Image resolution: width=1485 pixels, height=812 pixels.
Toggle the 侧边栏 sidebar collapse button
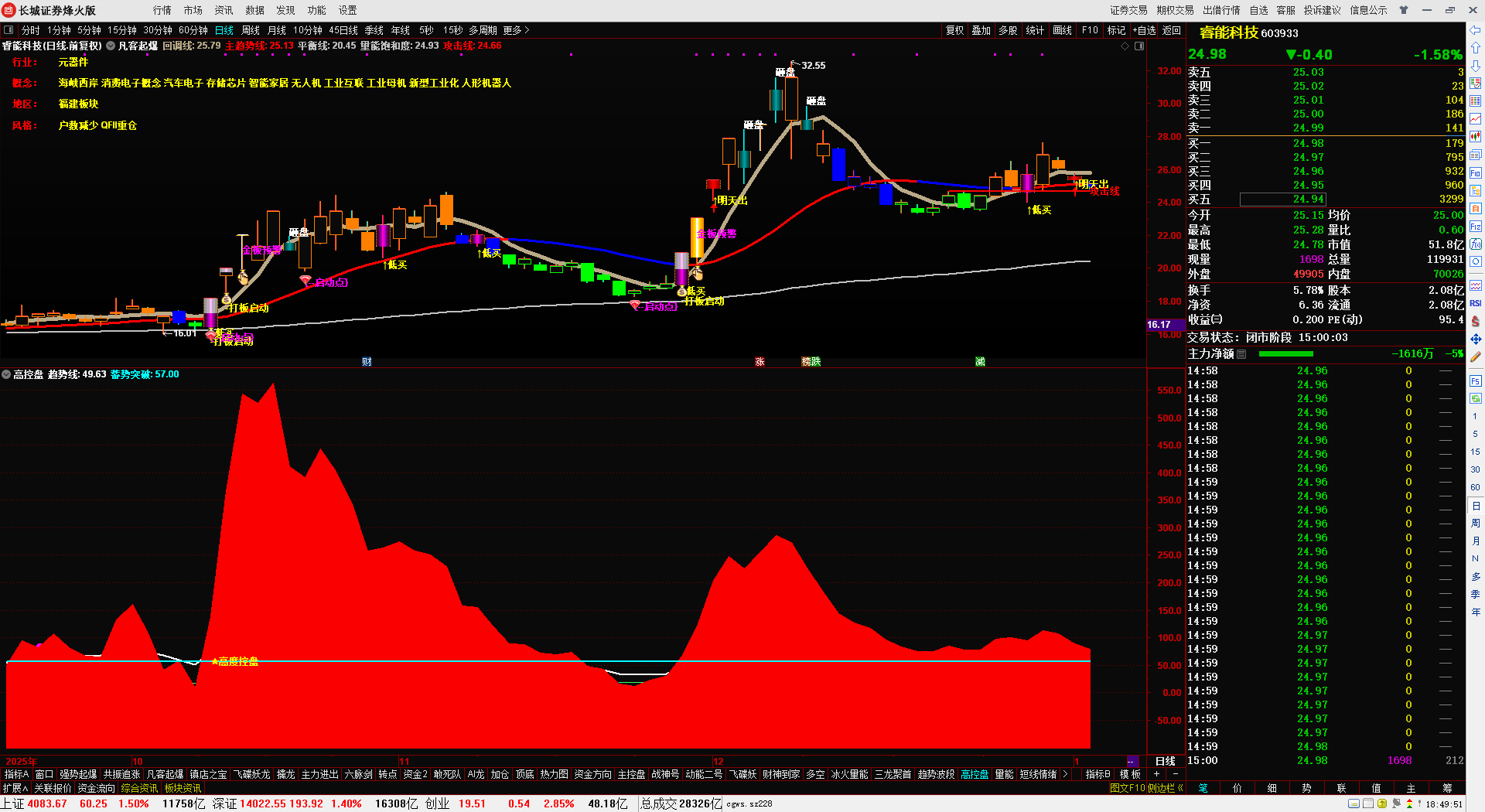1166,788
